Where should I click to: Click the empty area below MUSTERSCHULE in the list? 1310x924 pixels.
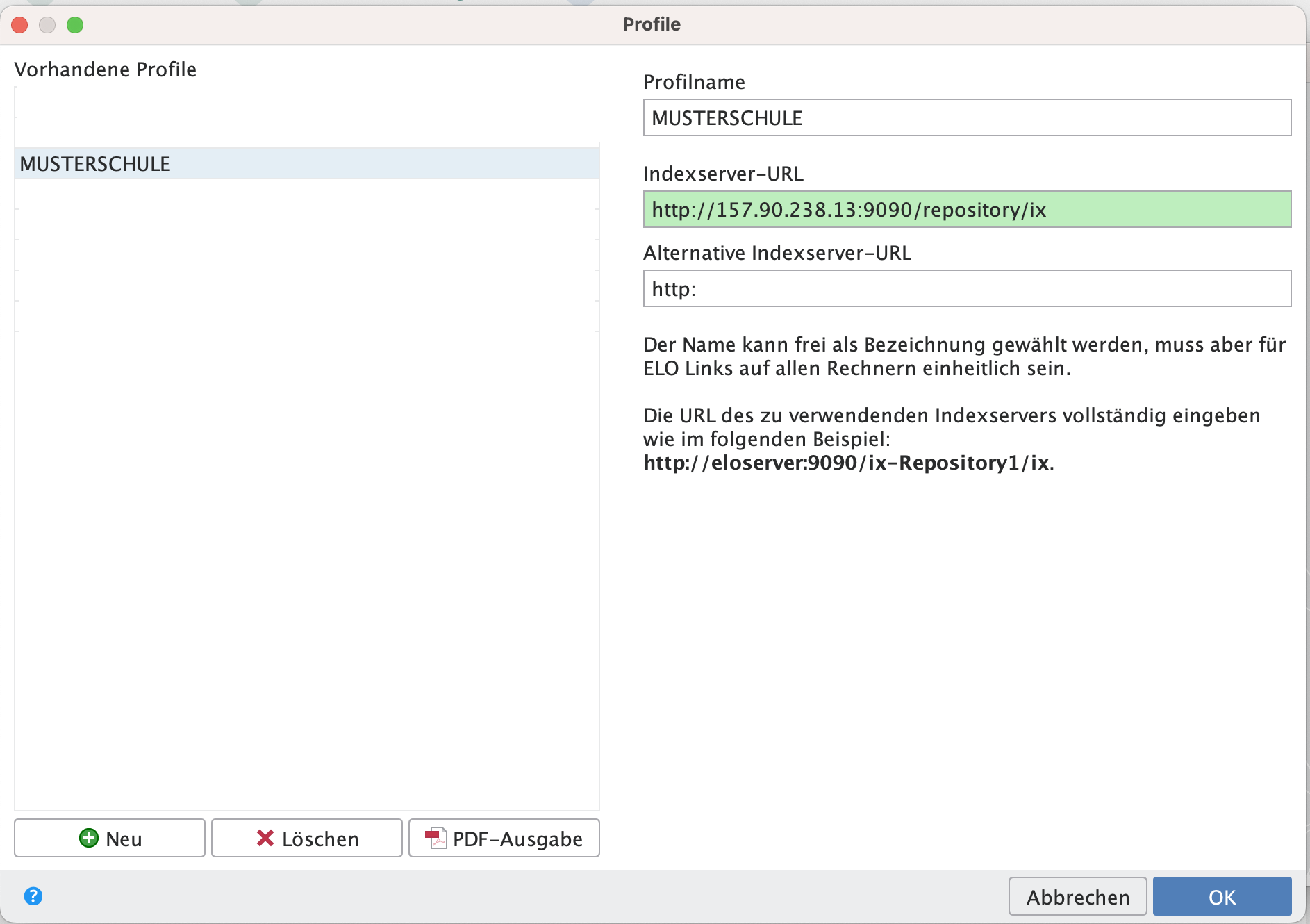click(306, 486)
